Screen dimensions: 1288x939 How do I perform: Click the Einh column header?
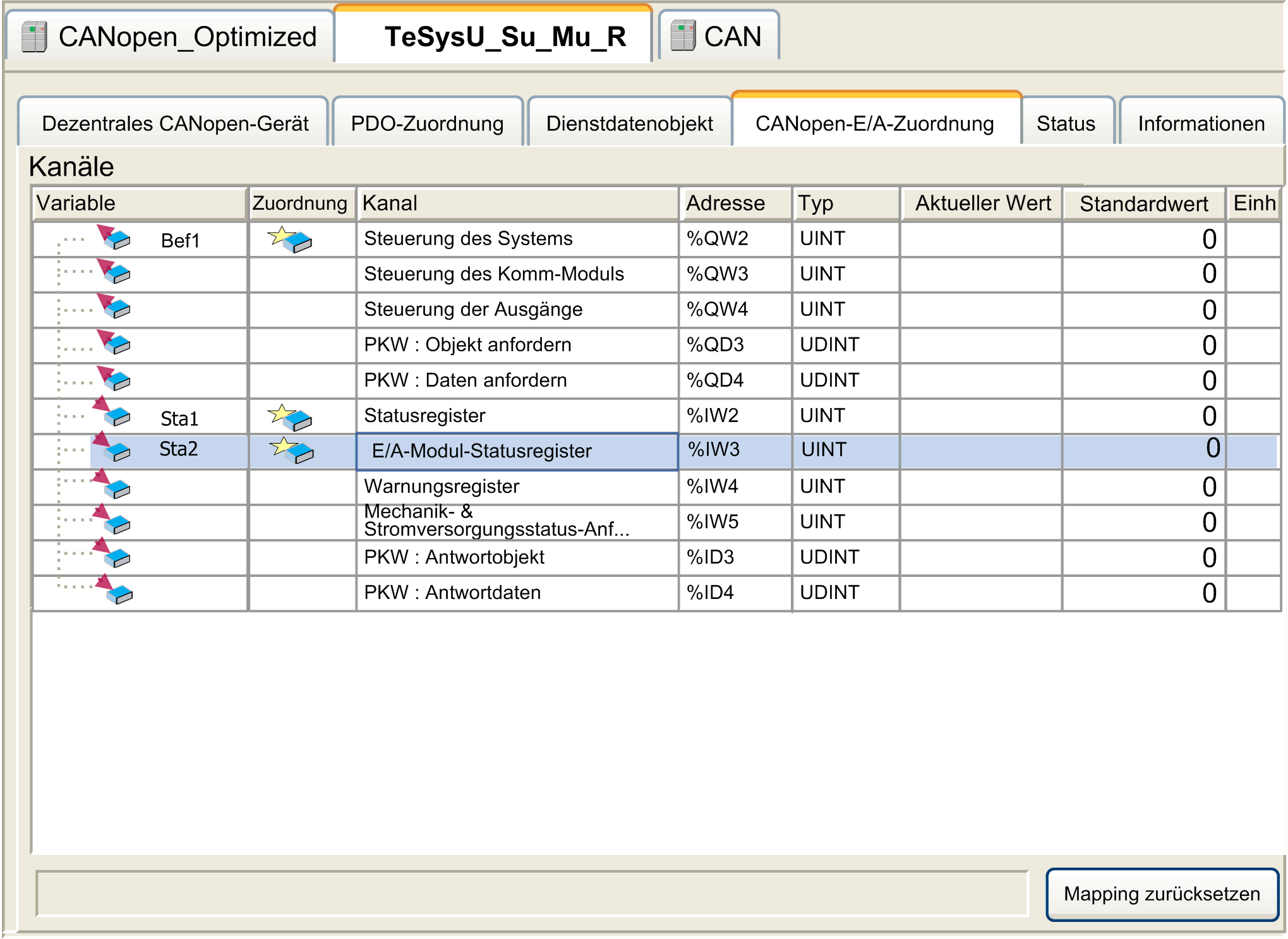pos(1255,203)
